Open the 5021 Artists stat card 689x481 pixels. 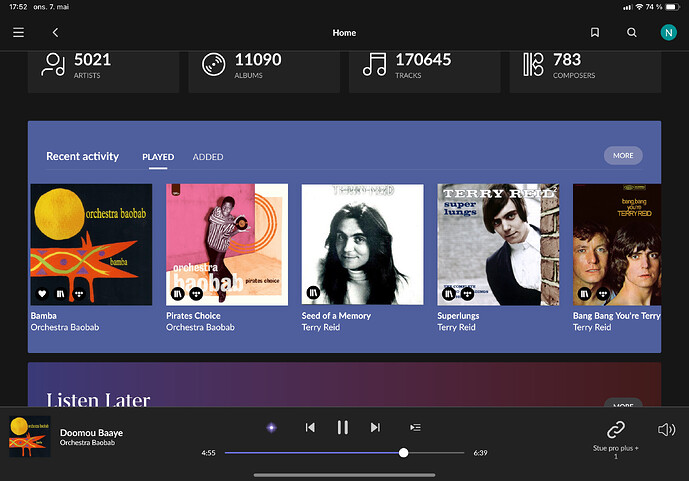(103, 72)
